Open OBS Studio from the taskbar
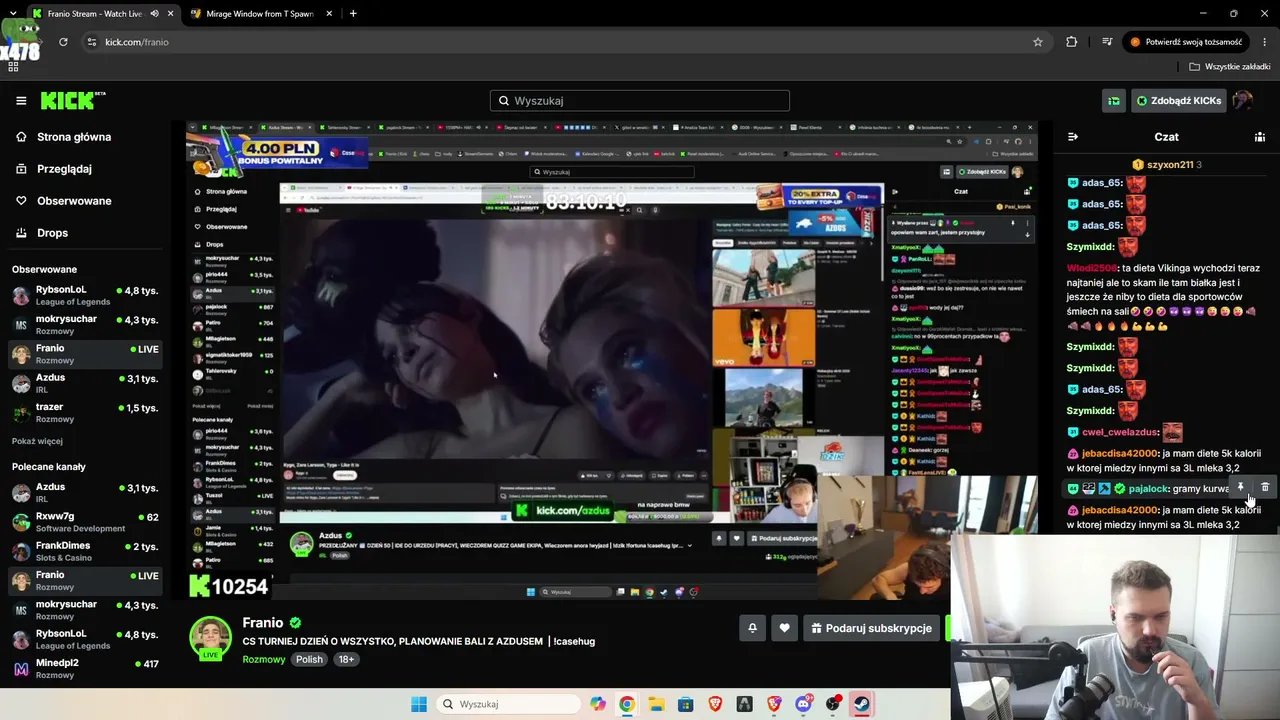Viewport: 1280px width, 720px height. coord(832,704)
